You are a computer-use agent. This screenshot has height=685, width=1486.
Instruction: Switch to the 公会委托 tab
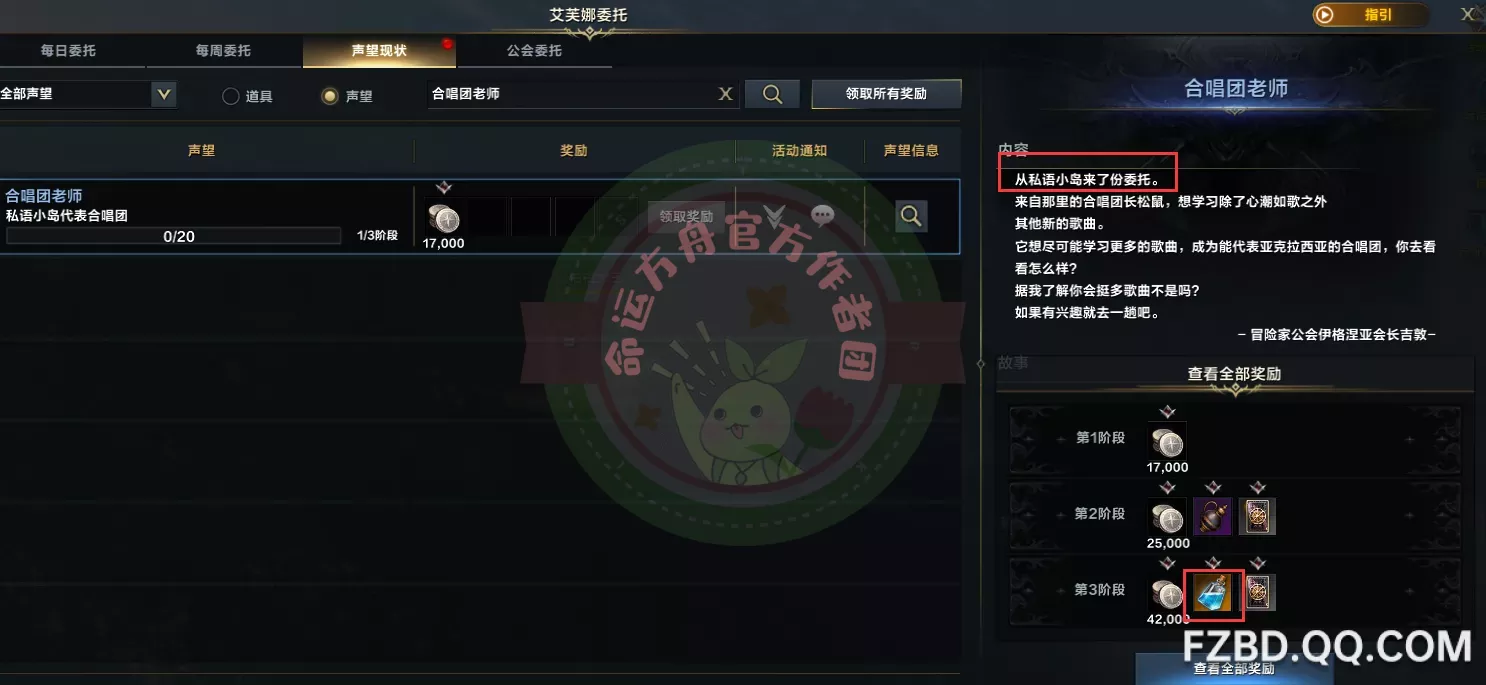coord(534,50)
